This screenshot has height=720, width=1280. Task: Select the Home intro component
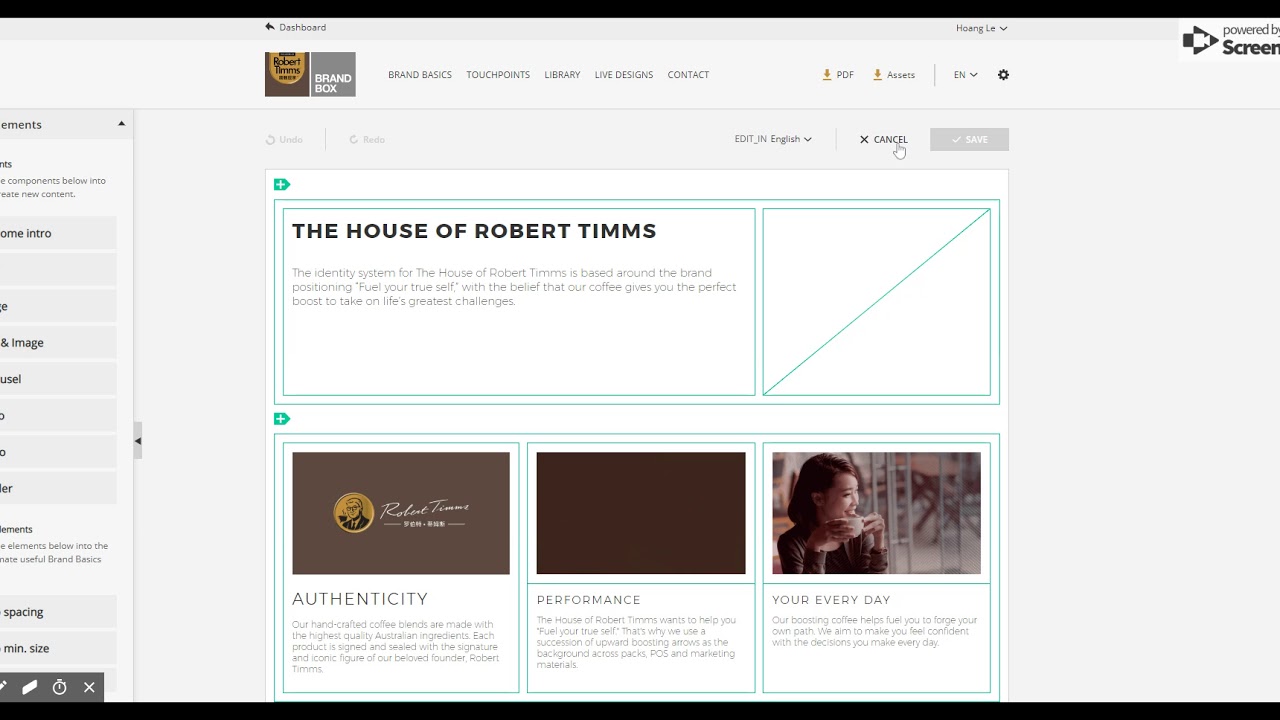[58, 233]
